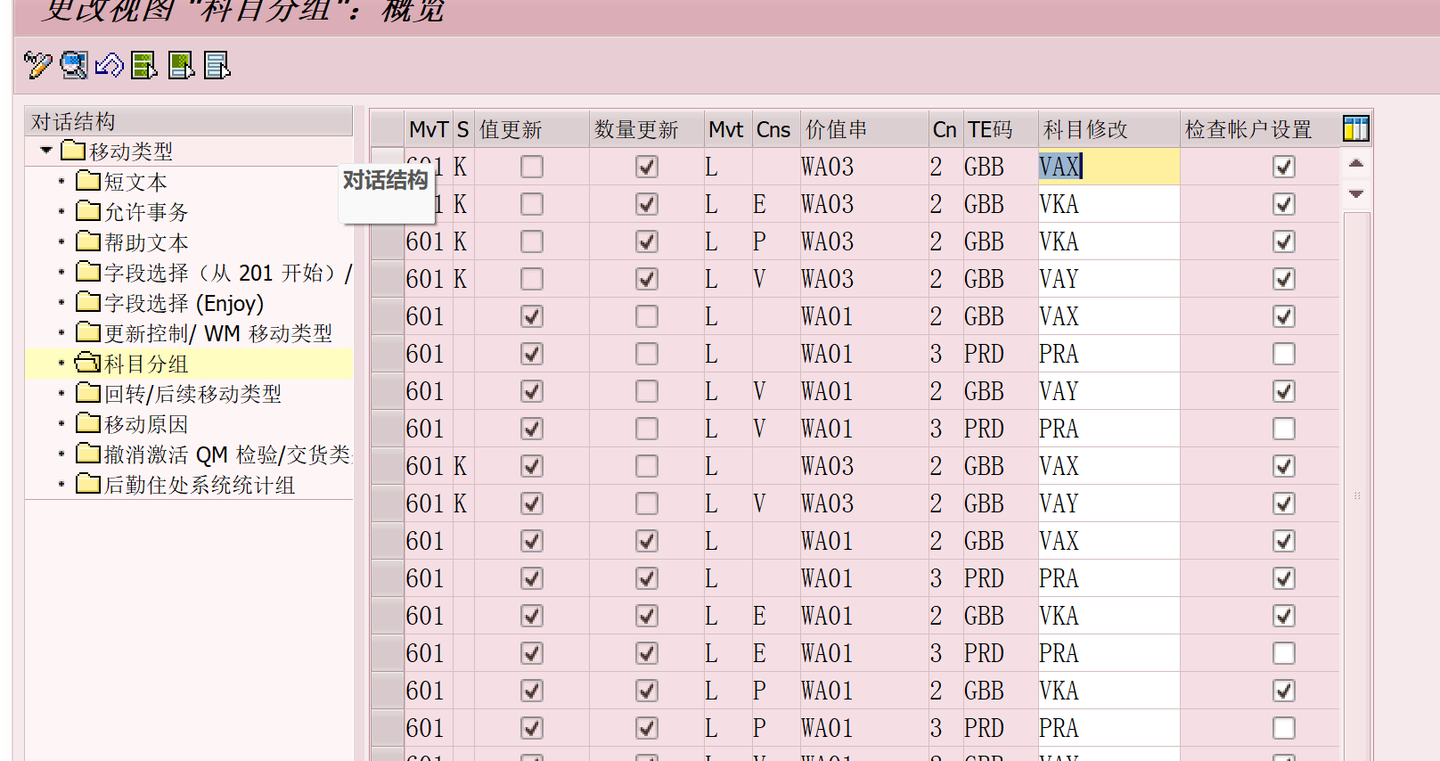Click the table scroll down arrow
This screenshot has height=761, width=1440.
click(x=1356, y=193)
